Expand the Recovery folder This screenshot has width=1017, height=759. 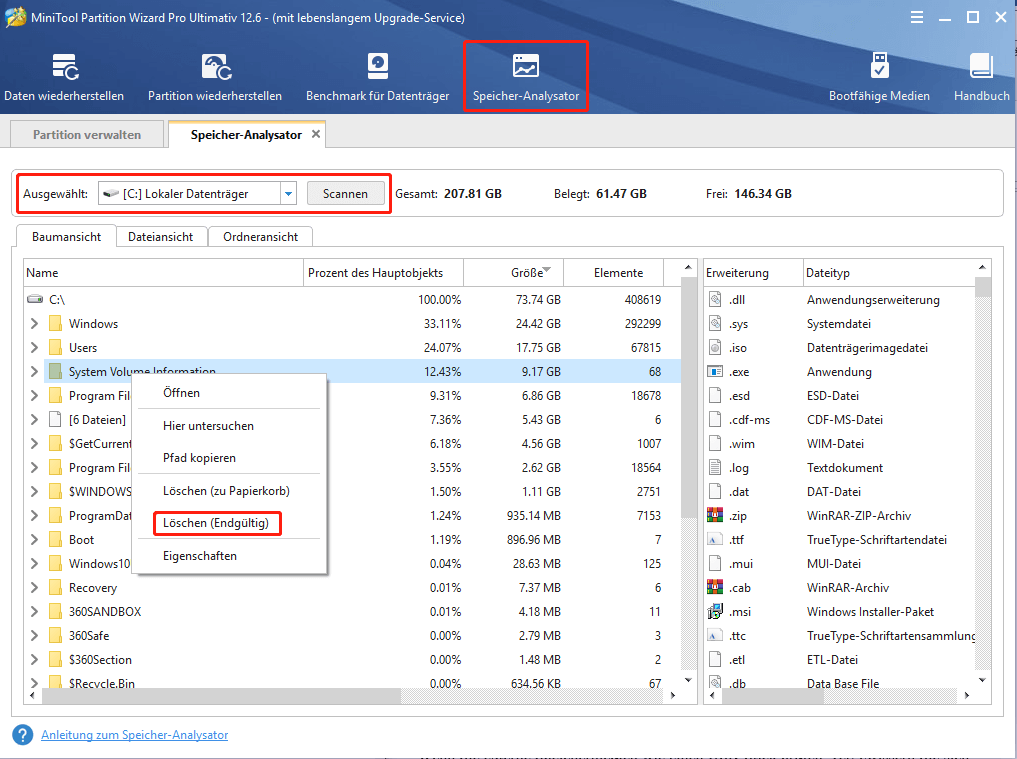coord(34,588)
